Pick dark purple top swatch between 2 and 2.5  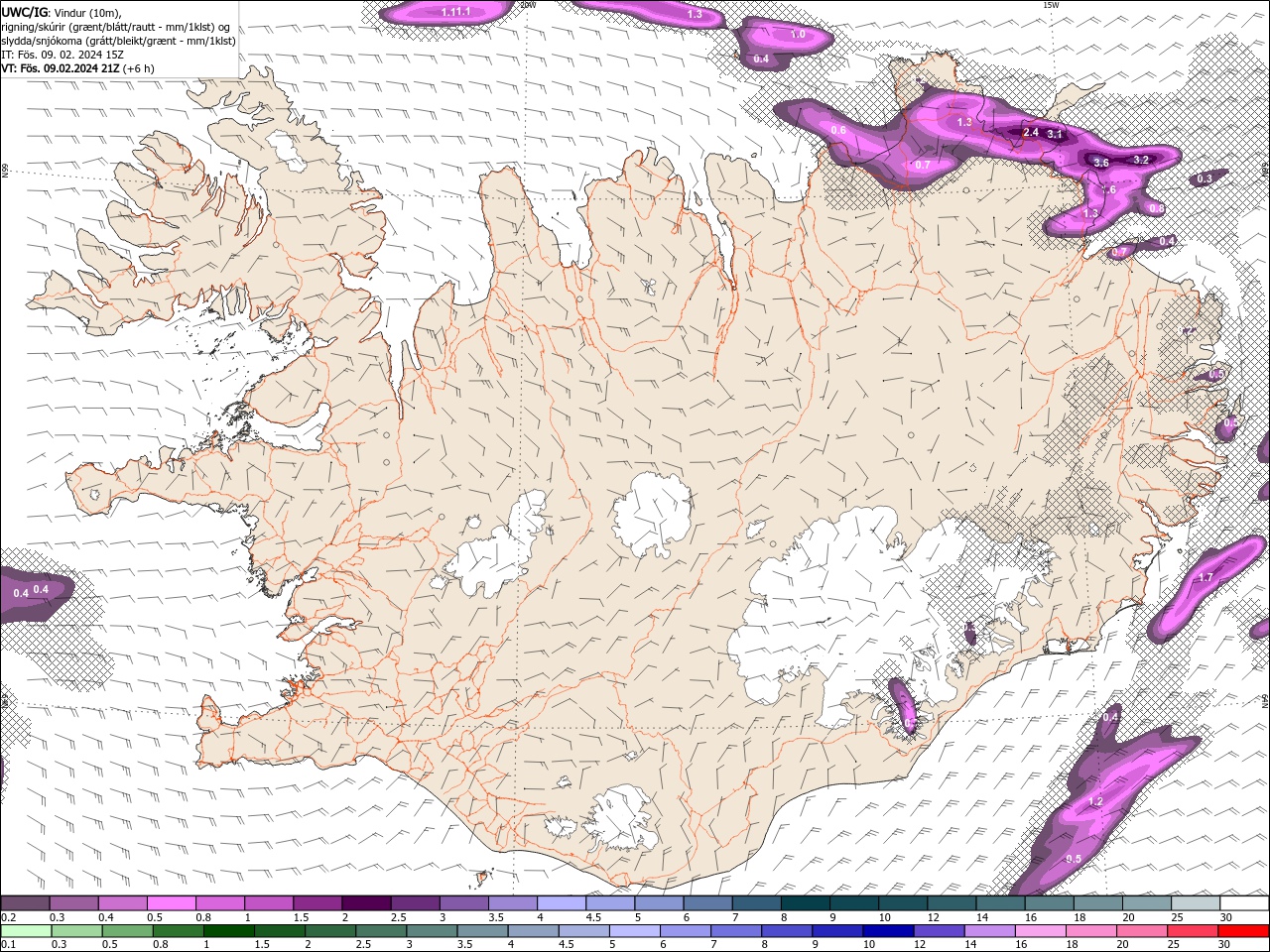coord(366,903)
